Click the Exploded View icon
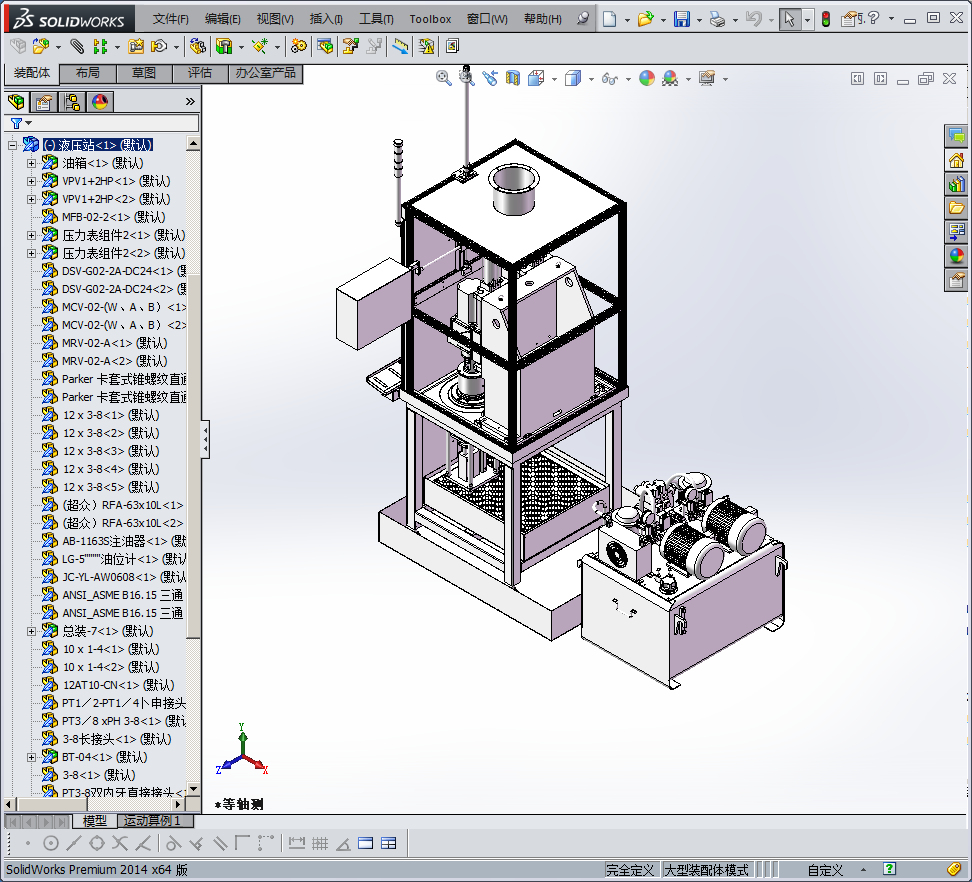The image size is (972, 882). coord(351,46)
